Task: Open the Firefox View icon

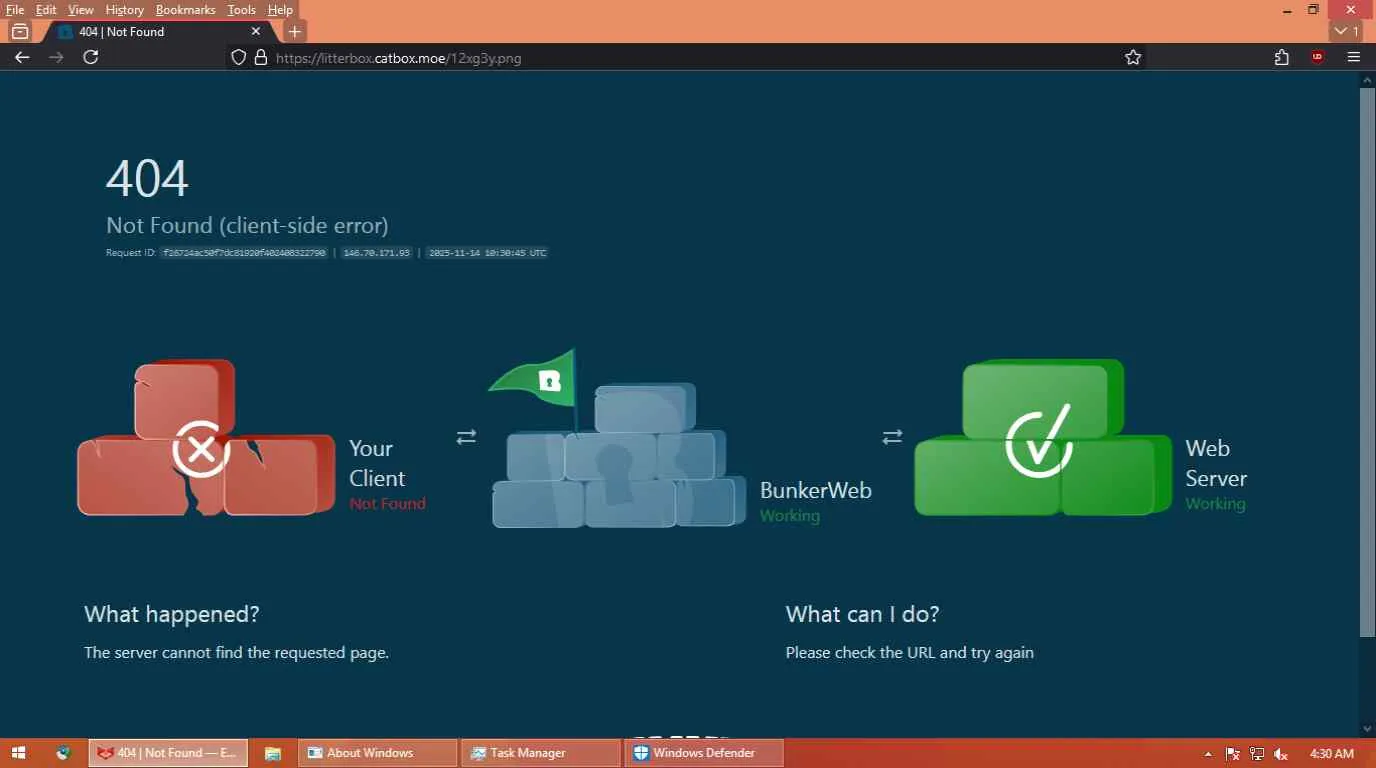Action: click(20, 31)
